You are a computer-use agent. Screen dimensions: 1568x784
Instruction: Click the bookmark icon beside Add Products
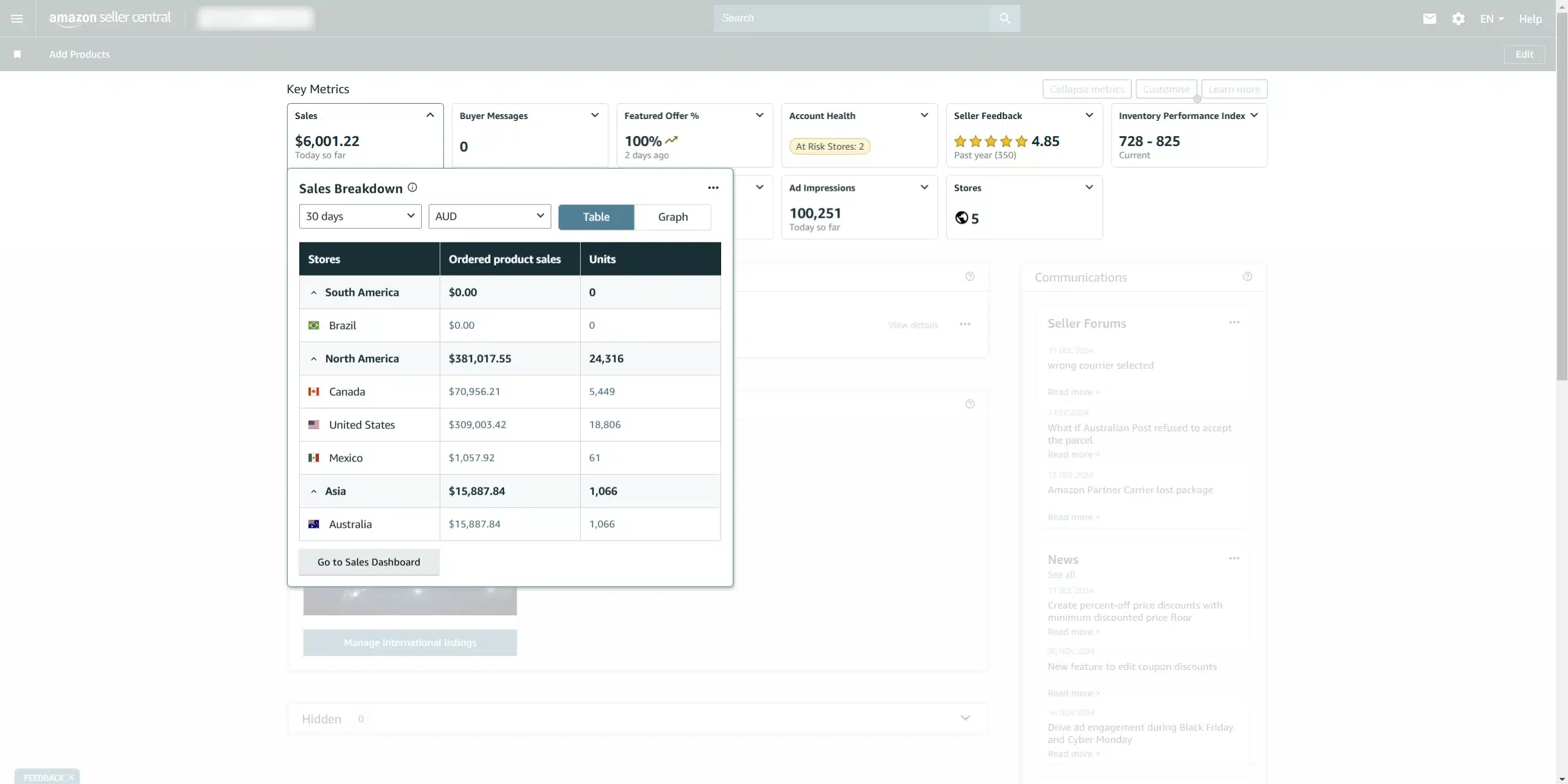tap(17, 54)
